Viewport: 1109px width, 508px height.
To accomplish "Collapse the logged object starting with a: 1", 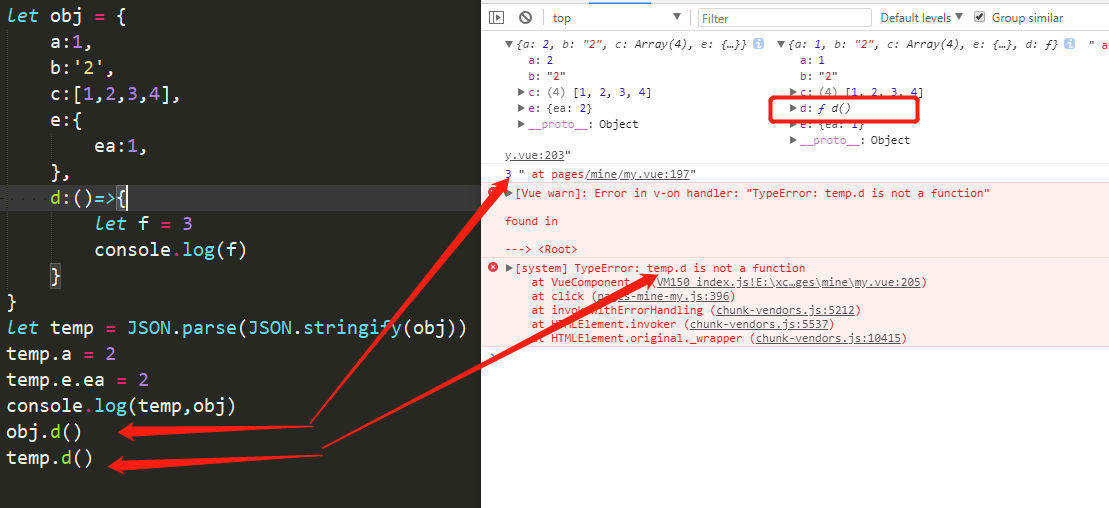I will 781,44.
